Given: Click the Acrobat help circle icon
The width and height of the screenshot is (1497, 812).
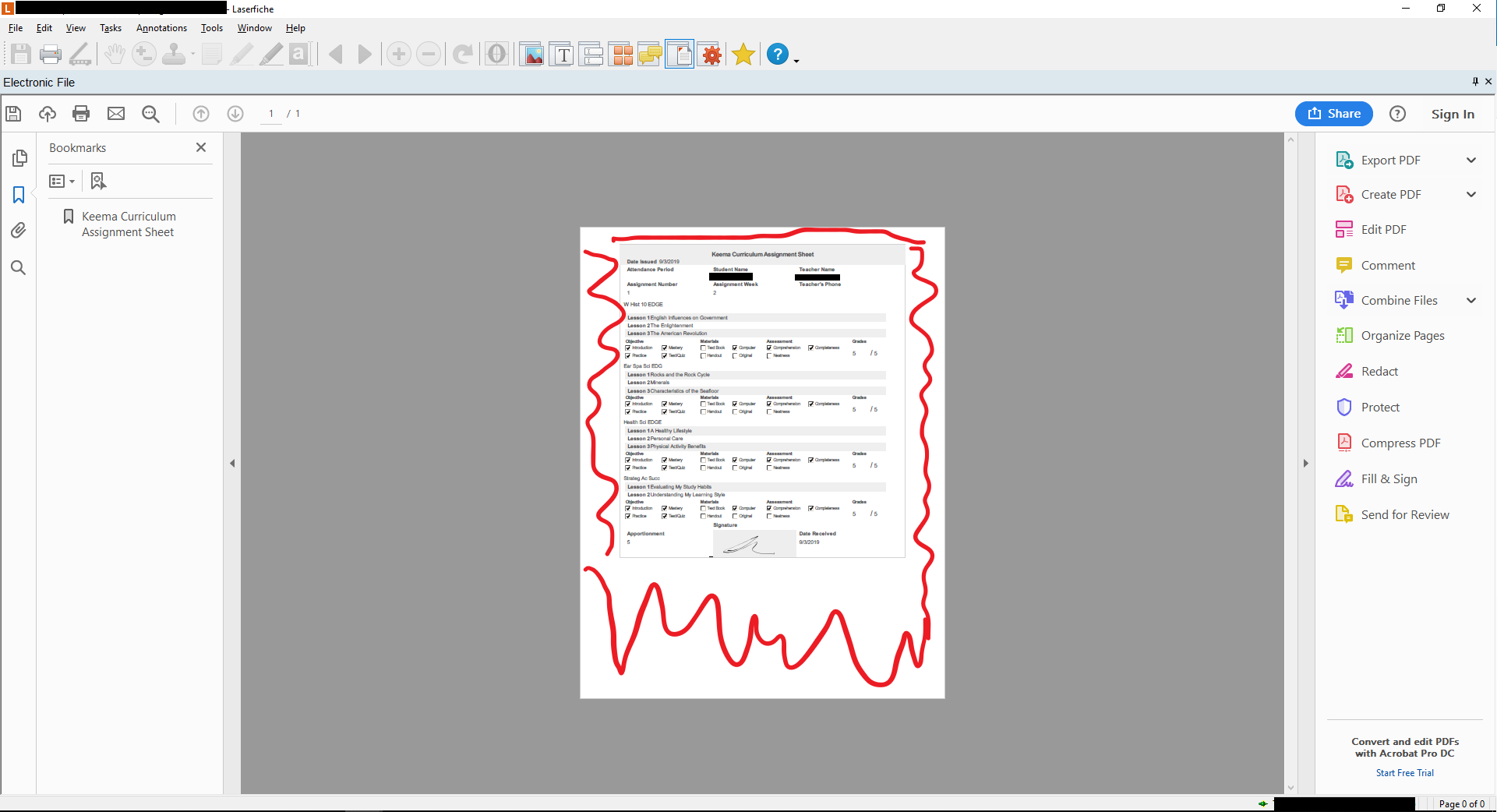Looking at the screenshot, I should click(1398, 114).
